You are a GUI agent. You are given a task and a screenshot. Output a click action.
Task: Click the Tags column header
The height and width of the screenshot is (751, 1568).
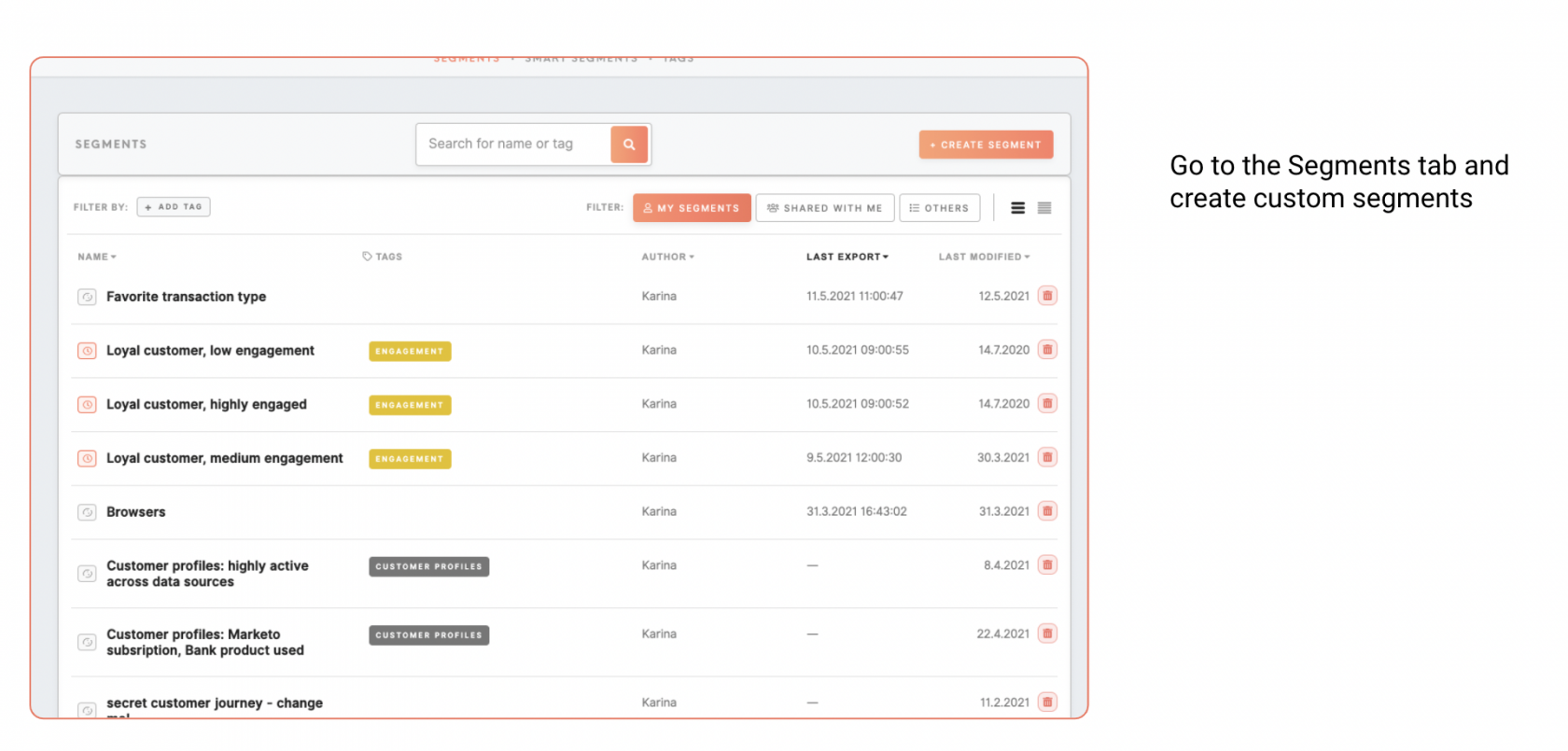[x=383, y=257]
